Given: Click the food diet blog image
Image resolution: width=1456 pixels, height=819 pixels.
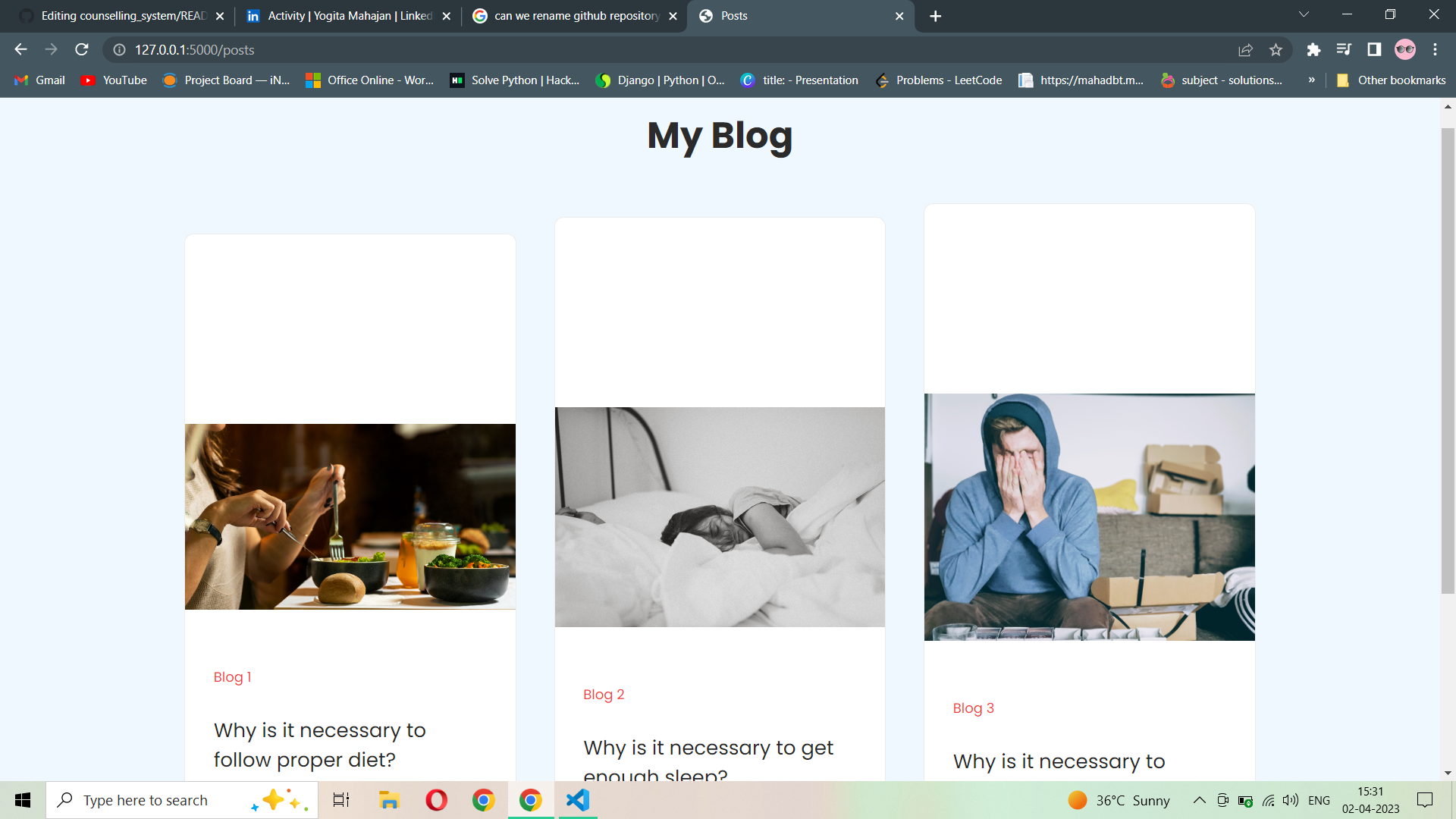Looking at the screenshot, I should [x=350, y=516].
